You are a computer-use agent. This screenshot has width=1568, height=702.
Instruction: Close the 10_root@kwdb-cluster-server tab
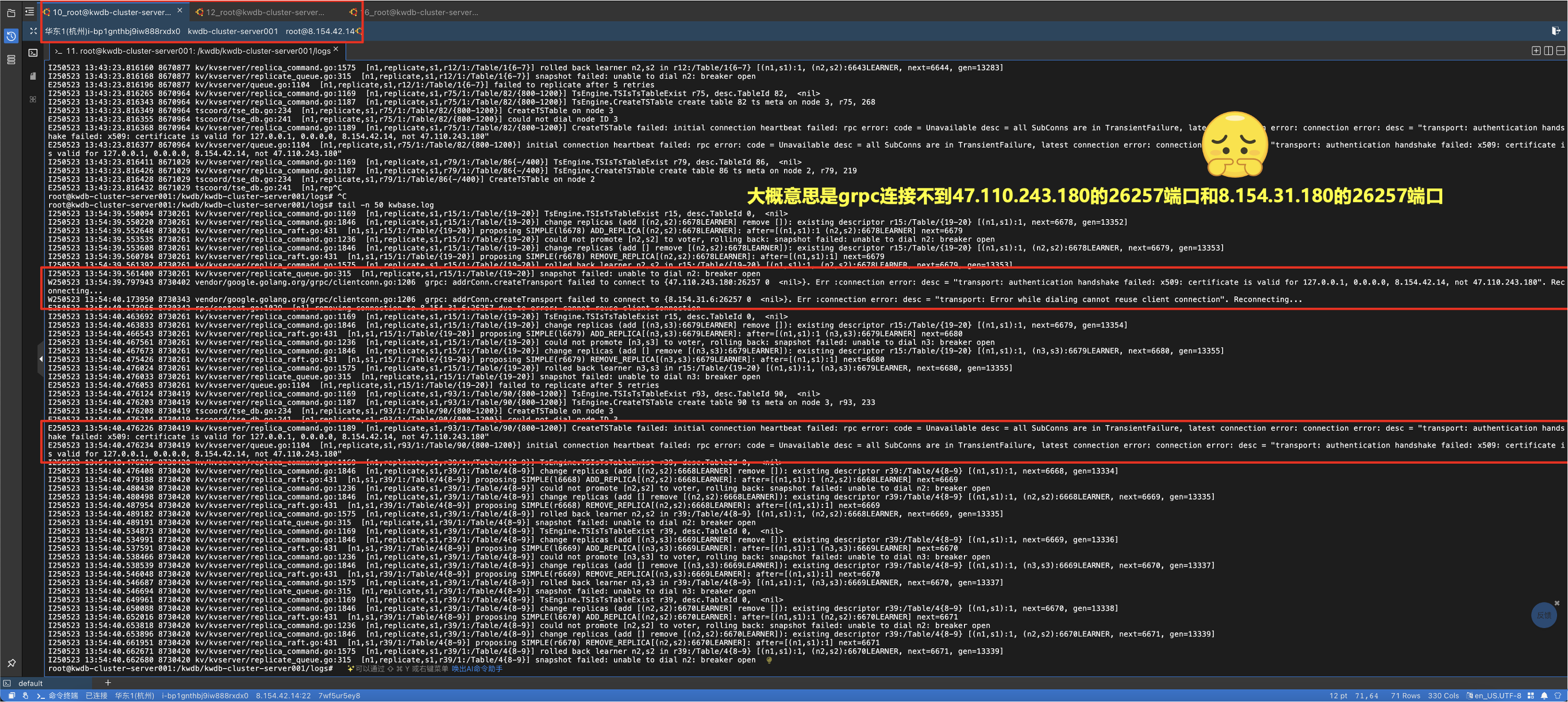point(179,10)
